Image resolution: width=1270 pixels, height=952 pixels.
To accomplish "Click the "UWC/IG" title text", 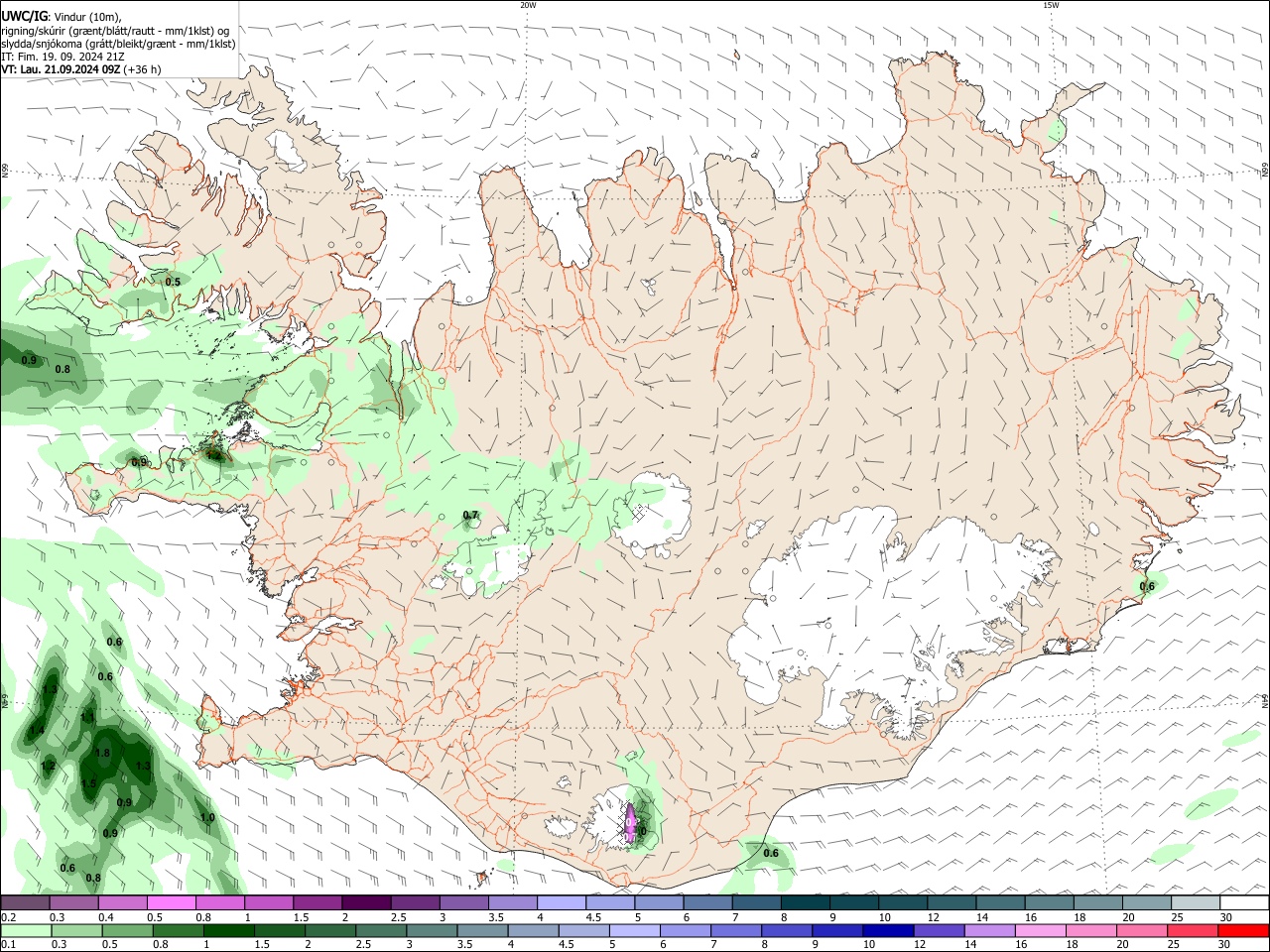I will click(x=23, y=16).
